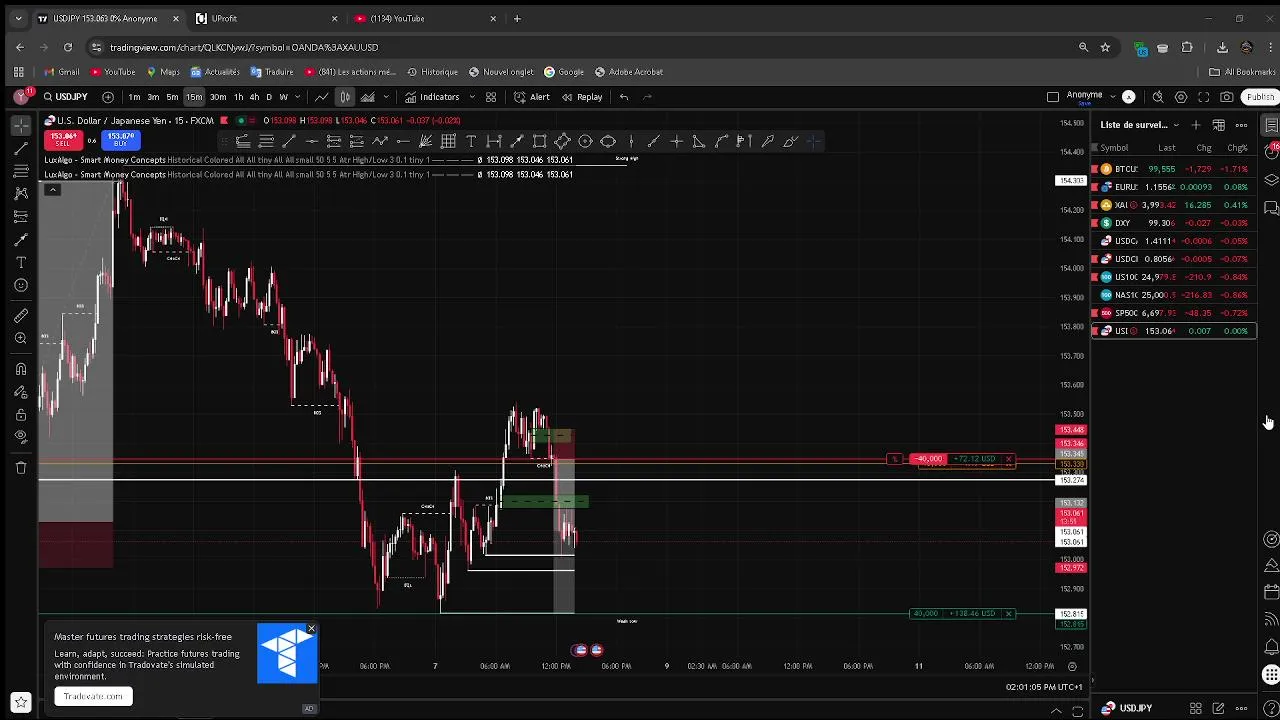Remove drawings trash icon in left sidebar

click(21, 467)
